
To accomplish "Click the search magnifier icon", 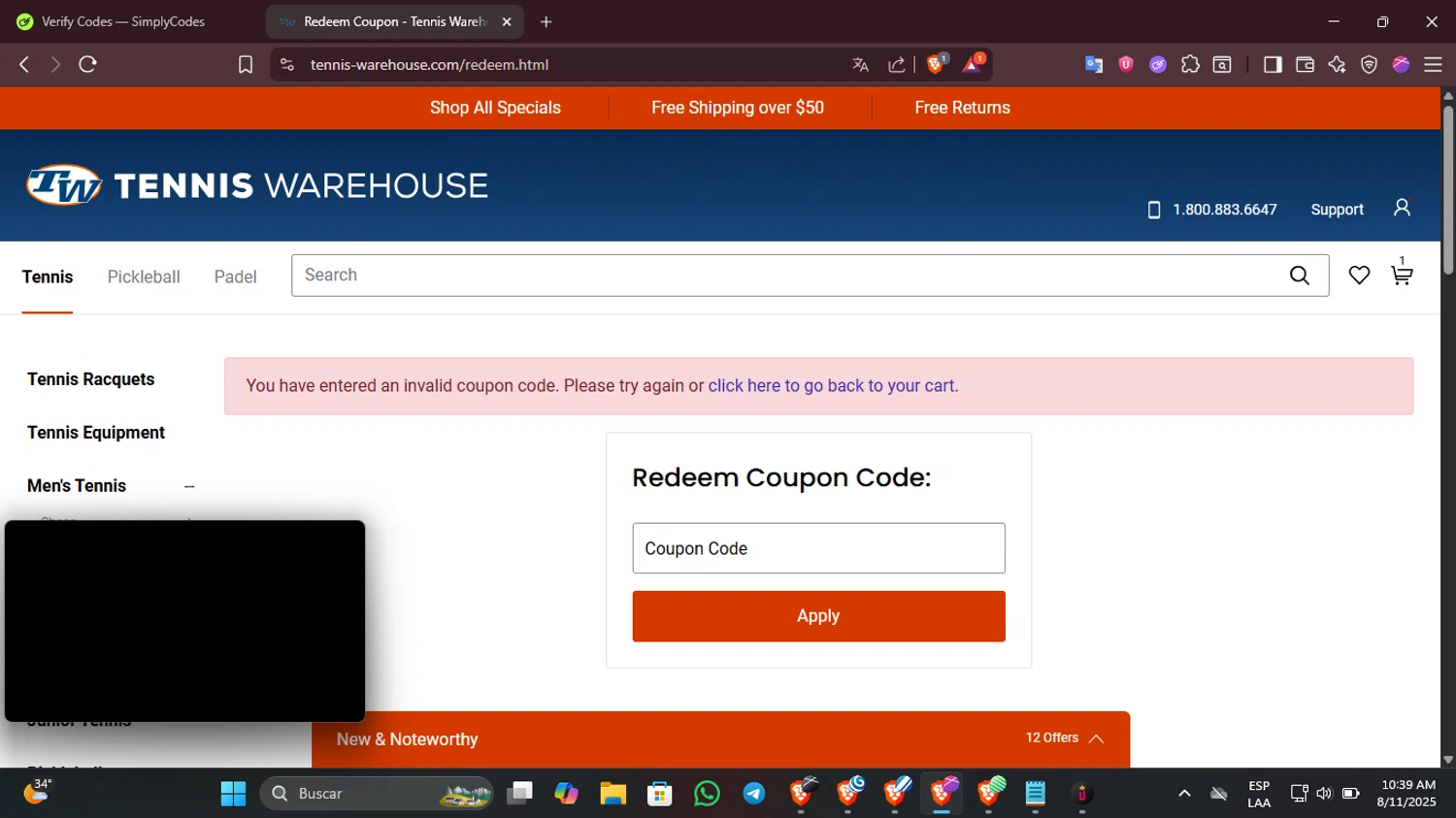I will (1300, 276).
